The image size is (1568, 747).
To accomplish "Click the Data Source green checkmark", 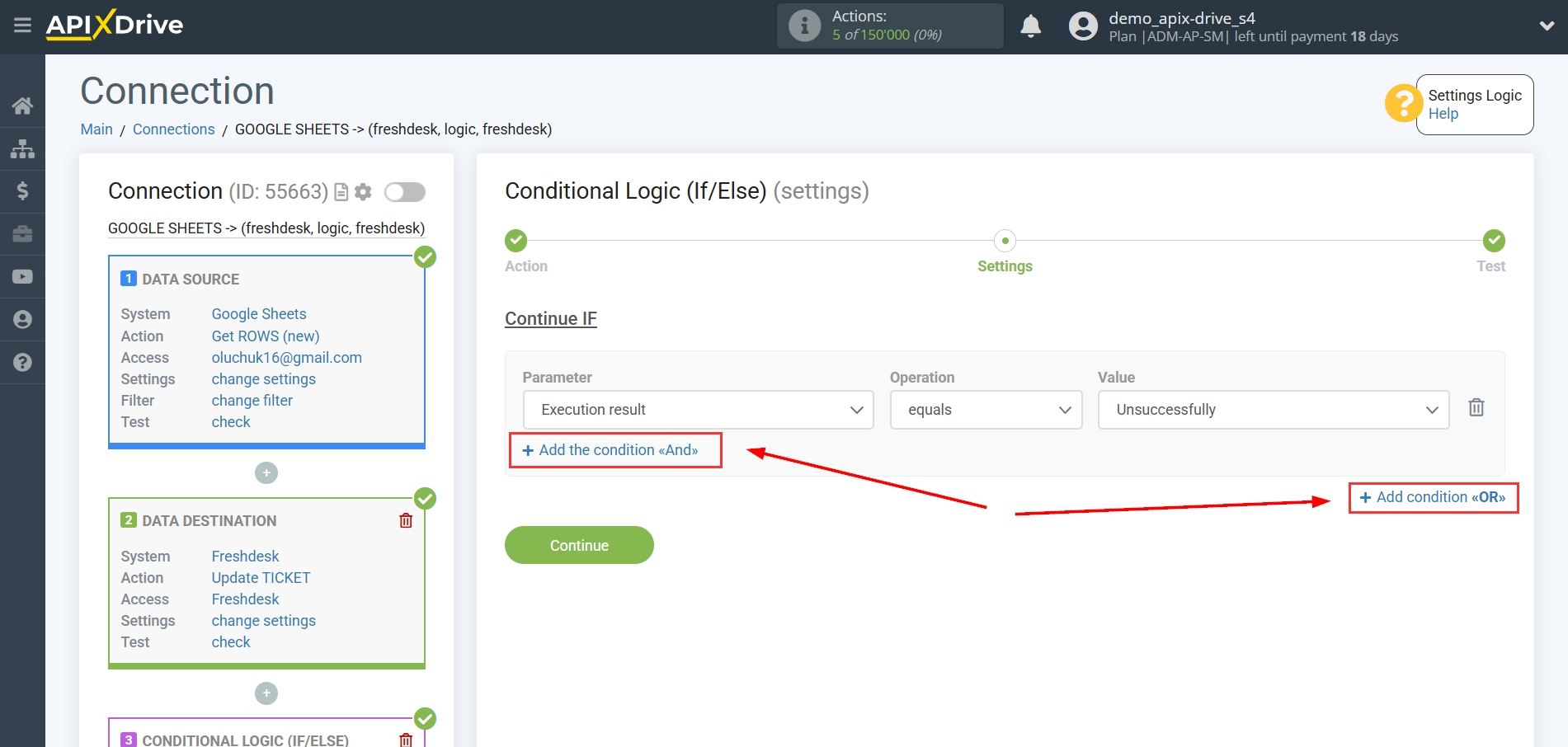I will click(x=425, y=257).
